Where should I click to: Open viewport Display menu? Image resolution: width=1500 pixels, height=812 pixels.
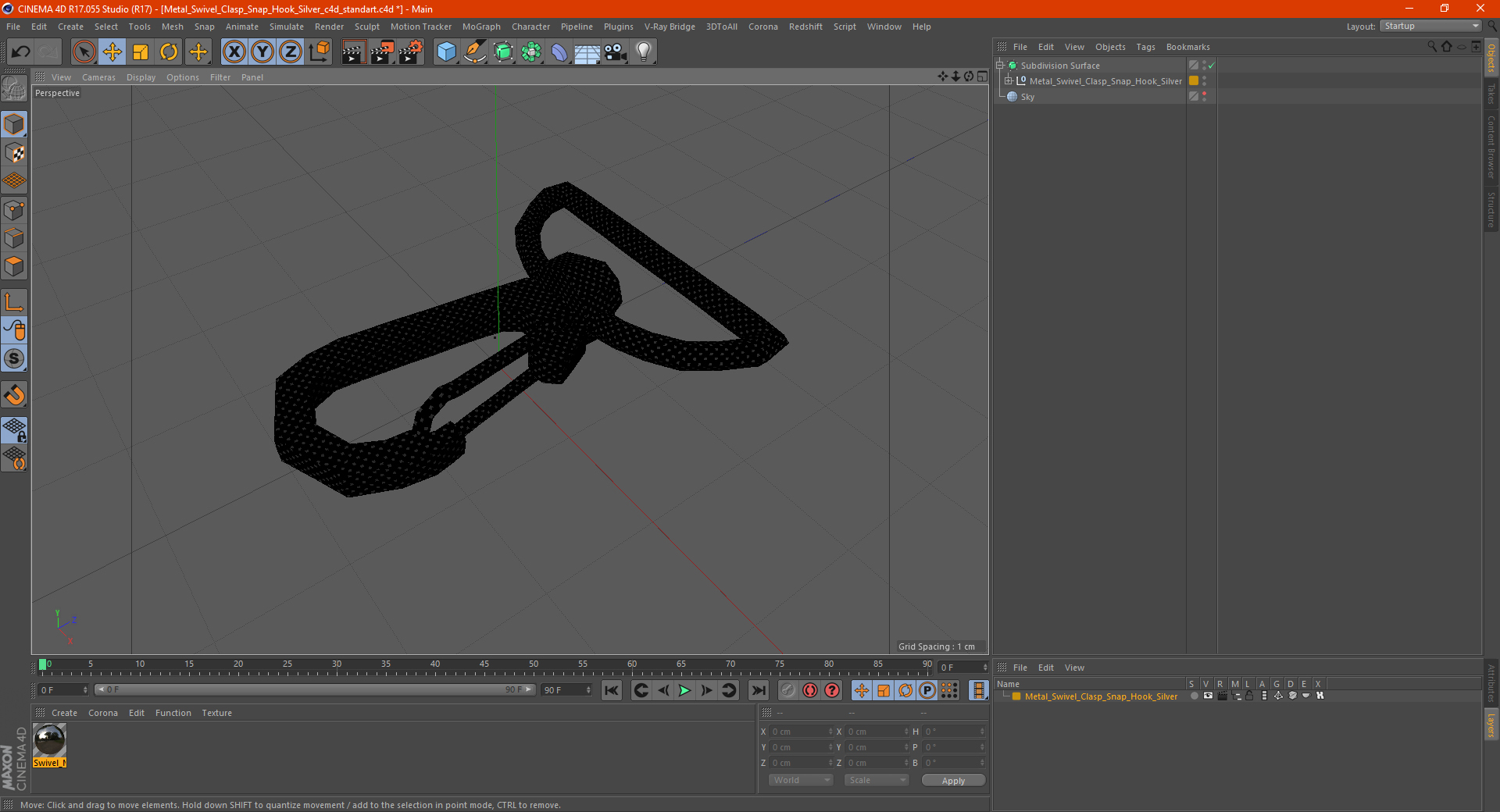click(141, 77)
